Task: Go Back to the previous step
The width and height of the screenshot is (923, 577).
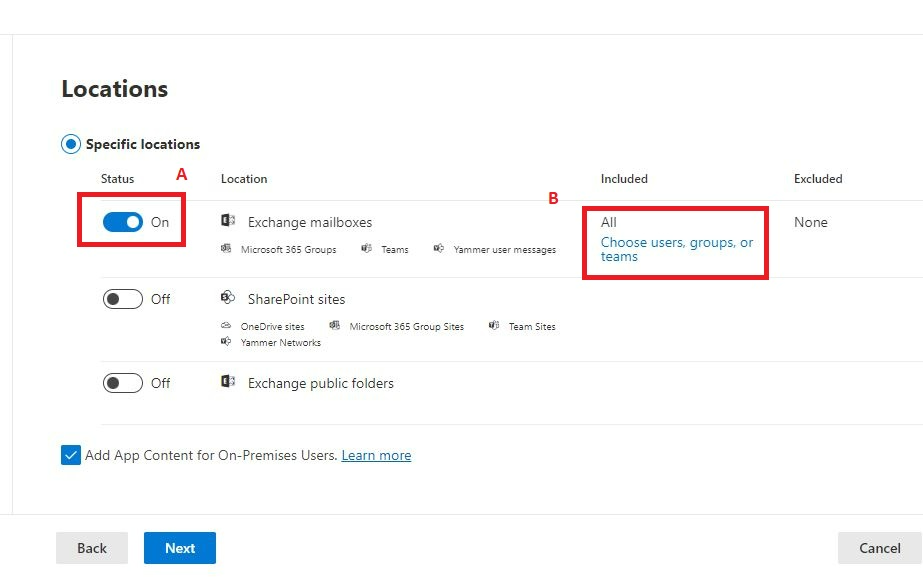Action: pos(92,548)
